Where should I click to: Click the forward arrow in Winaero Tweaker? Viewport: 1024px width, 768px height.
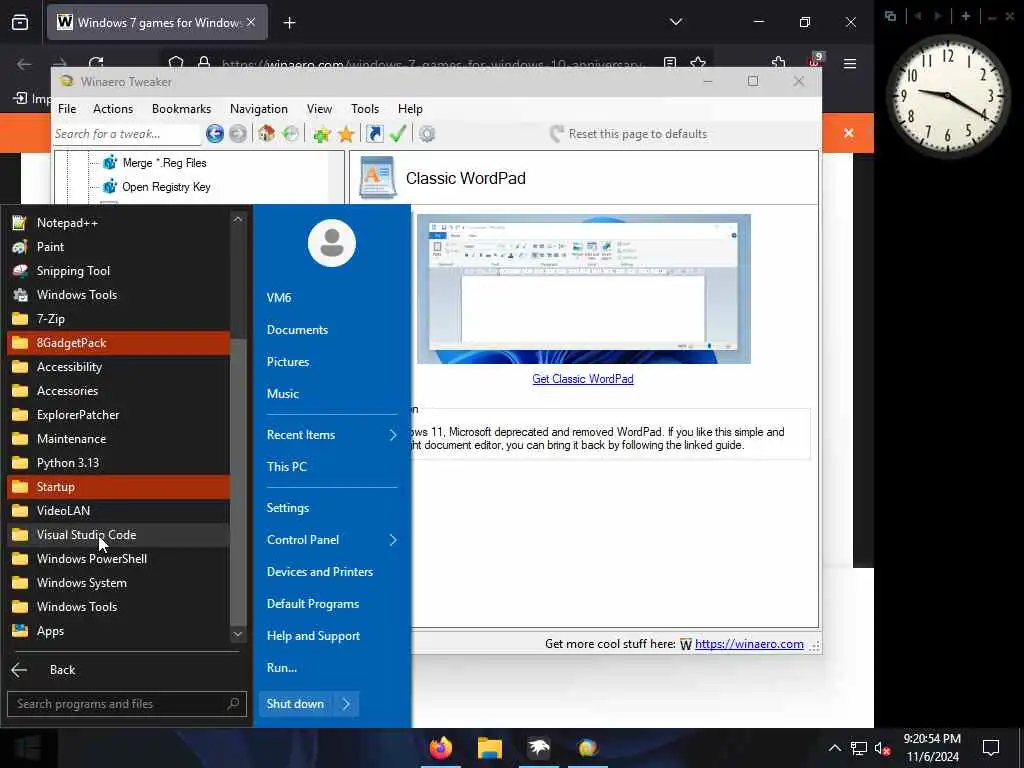tap(238, 134)
